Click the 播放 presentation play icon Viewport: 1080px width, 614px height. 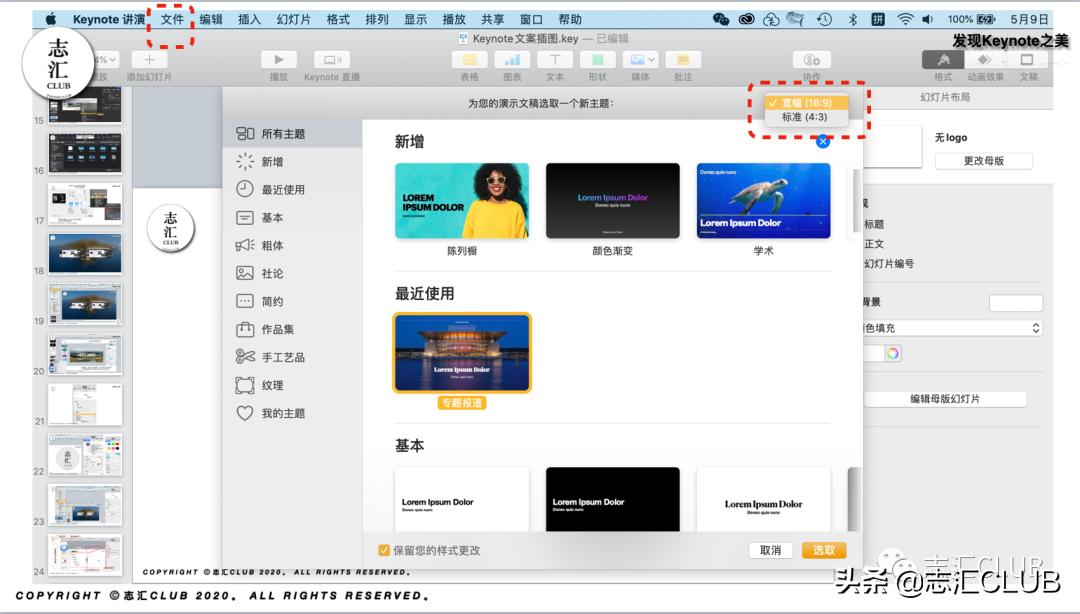pos(278,60)
